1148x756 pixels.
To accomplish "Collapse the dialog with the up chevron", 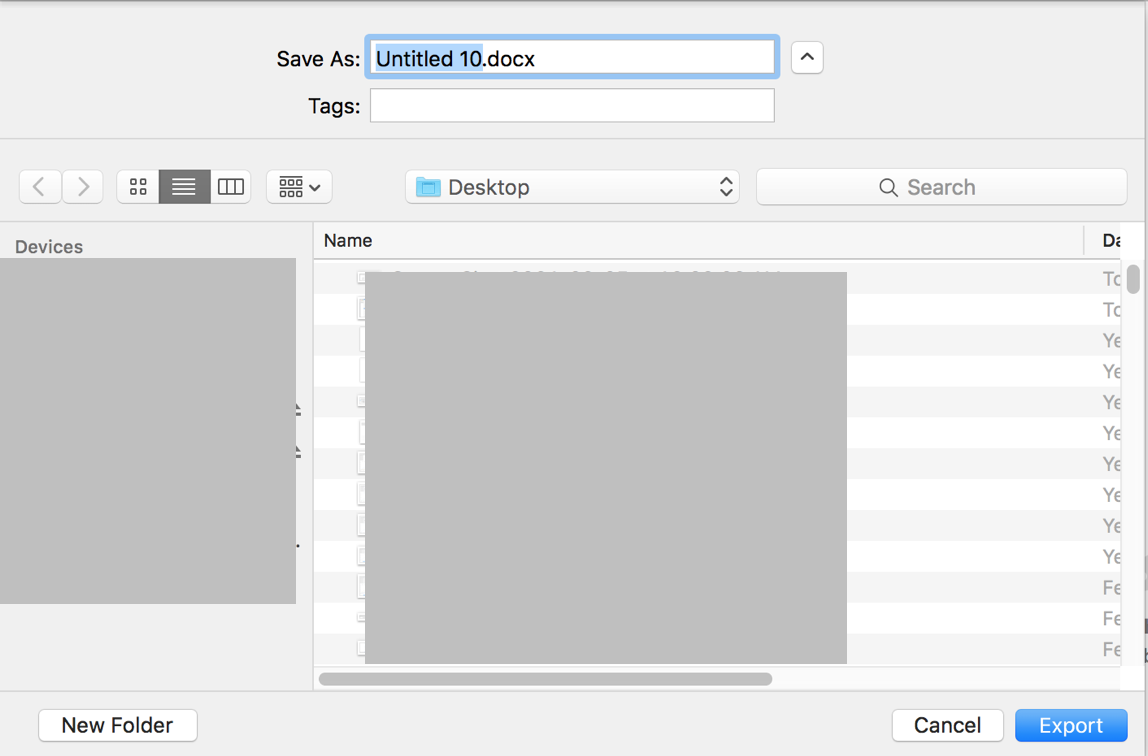I will (807, 57).
